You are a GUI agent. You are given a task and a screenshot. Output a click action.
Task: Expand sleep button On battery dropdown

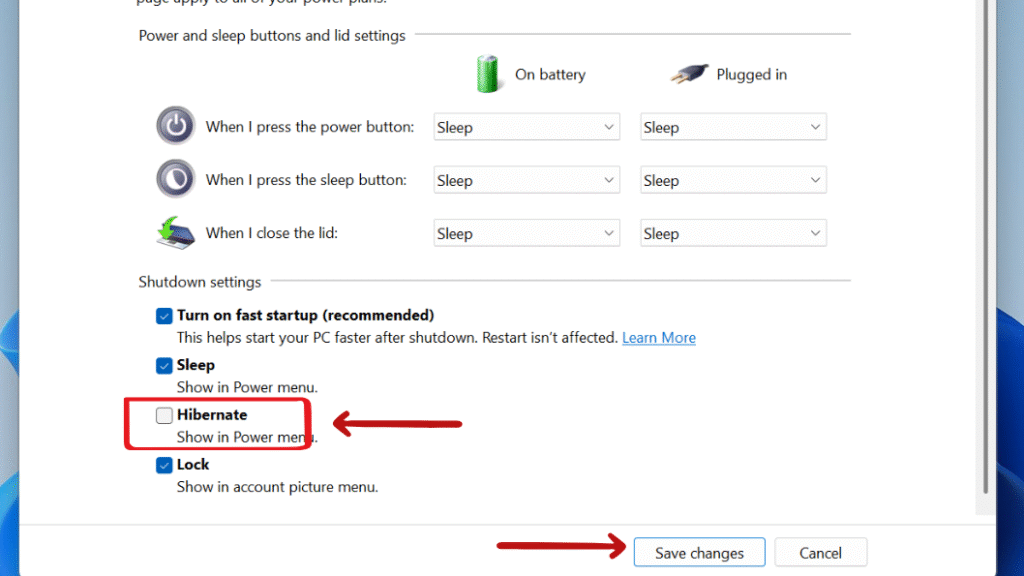526,180
